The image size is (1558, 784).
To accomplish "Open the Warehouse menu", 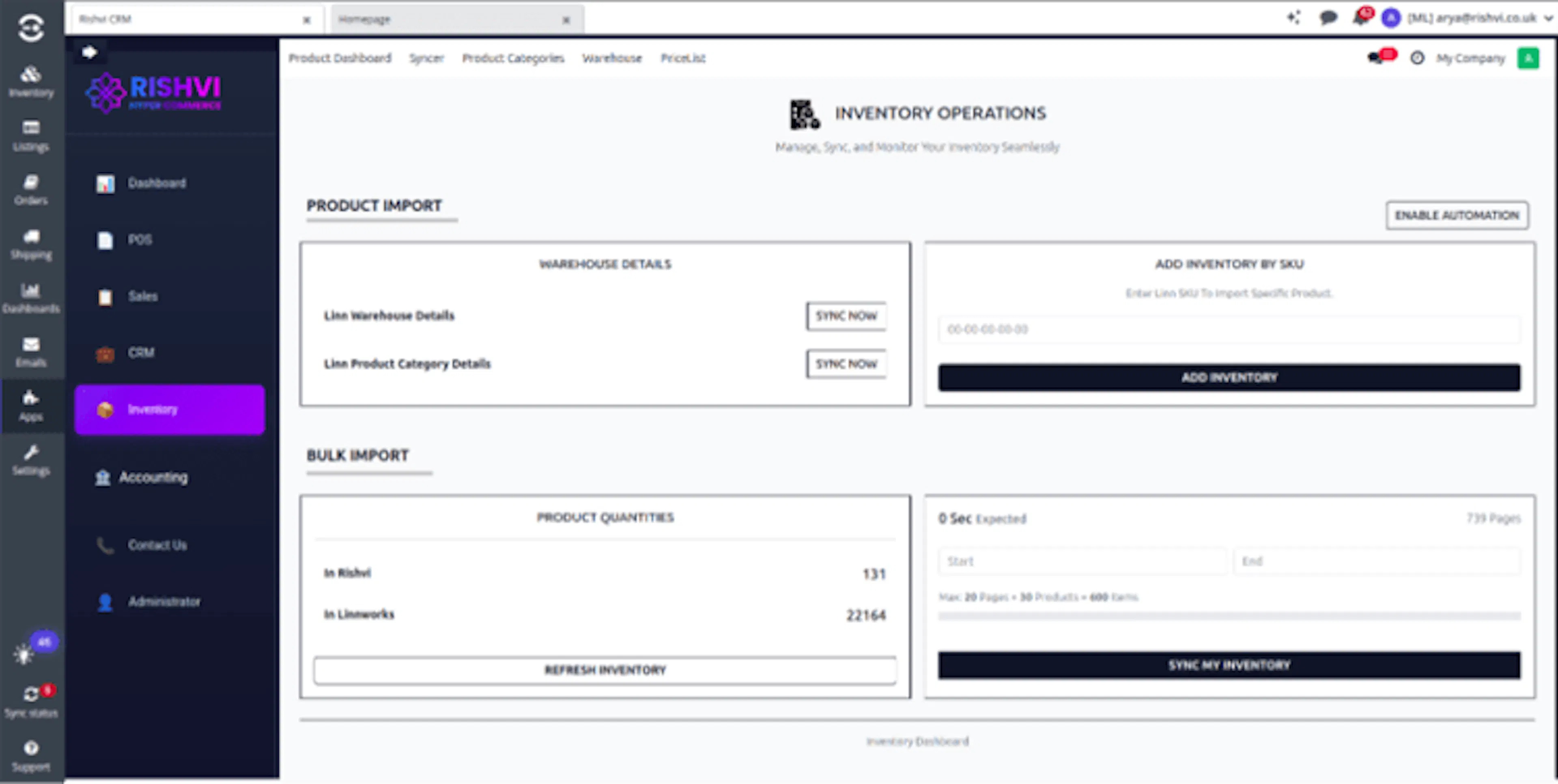I will (x=612, y=58).
